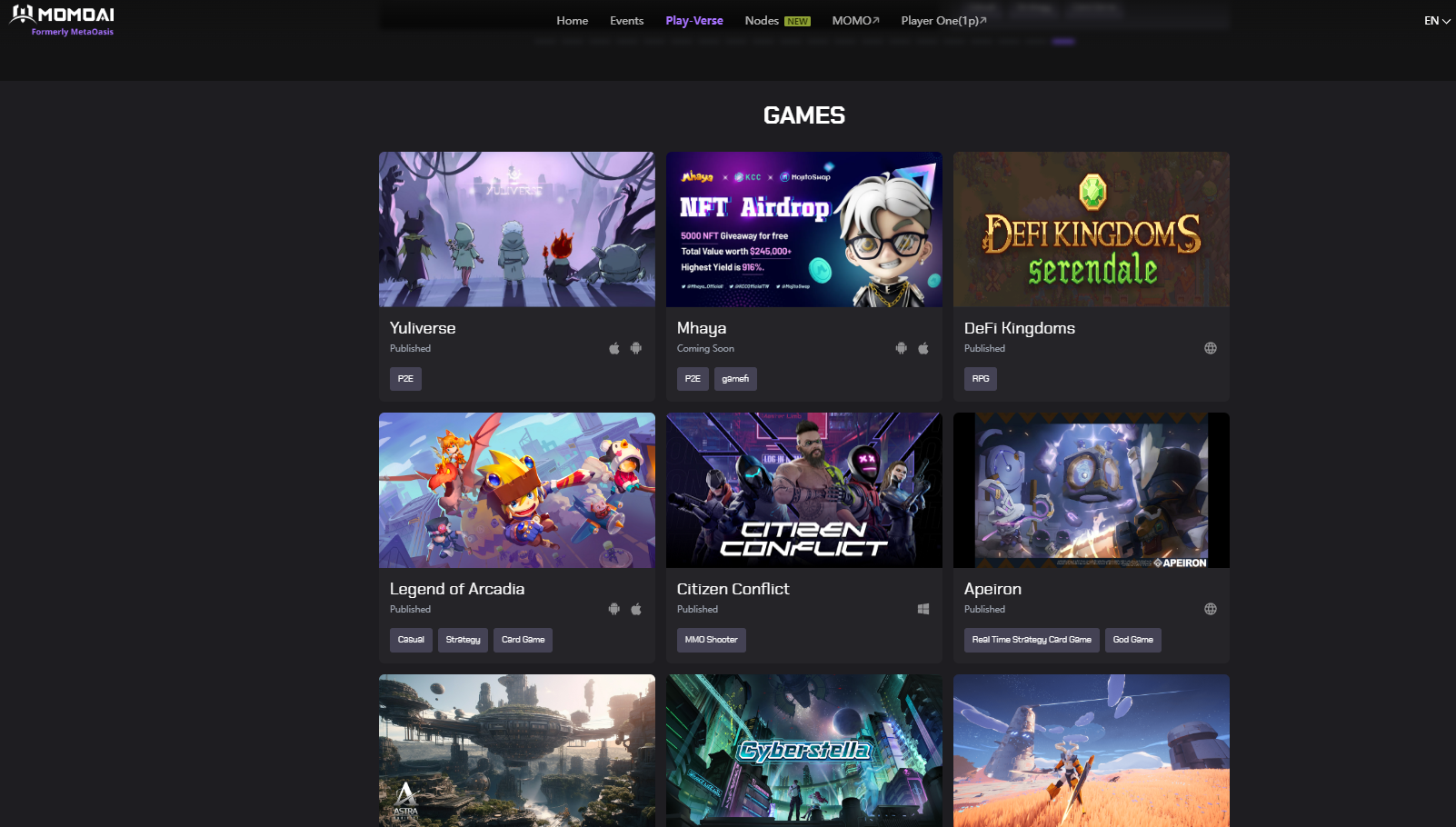Click the web globe icon on DeFi Kingdoms
The height and width of the screenshot is (827, 1456).
1211,348
